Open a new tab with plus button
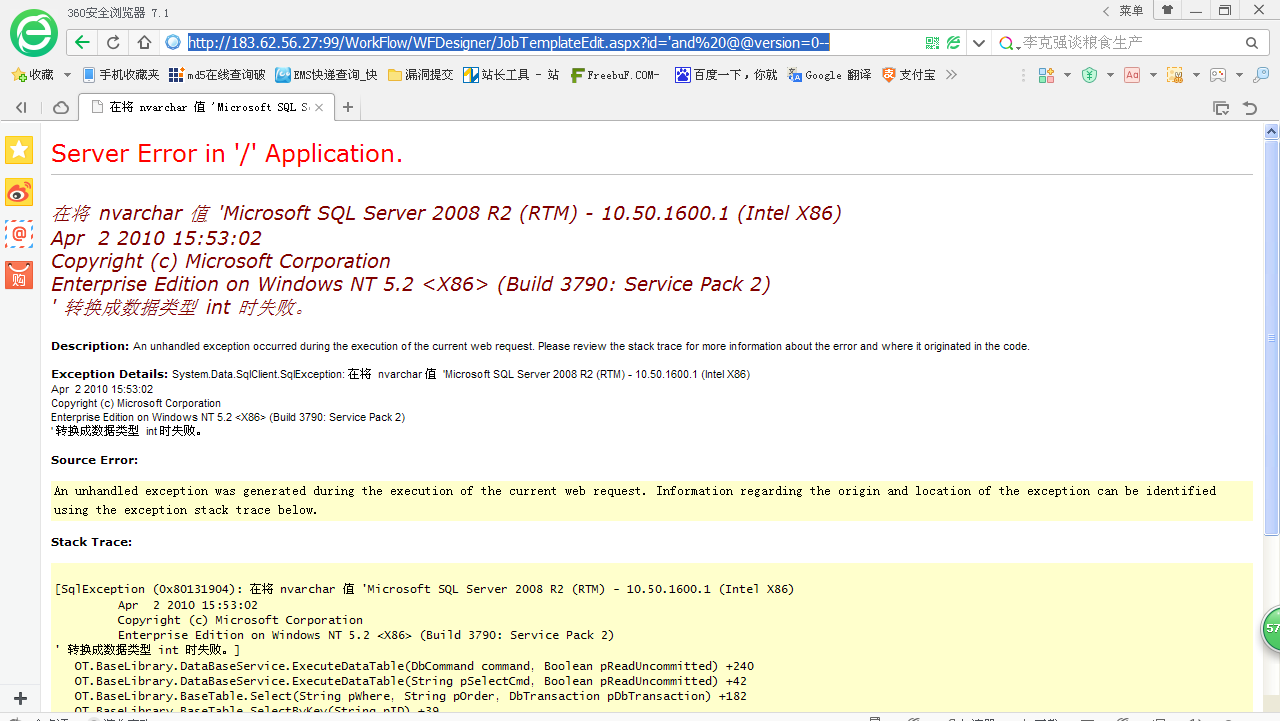The height and width of the screenshot is (721, 1280). click(x=348, y=108)
